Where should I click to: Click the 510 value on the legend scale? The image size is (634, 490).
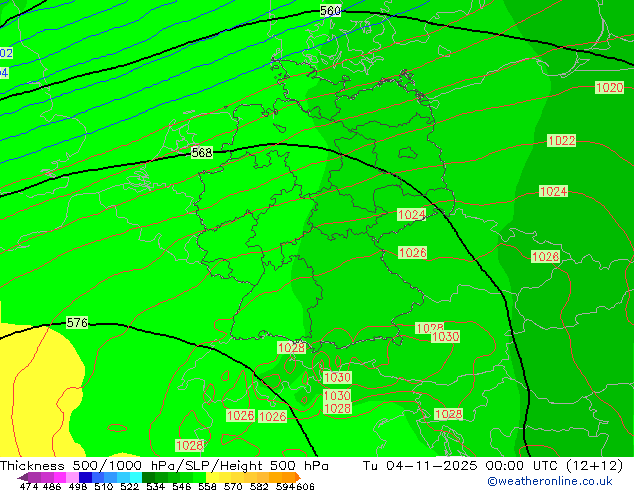[x=104, y=486]
